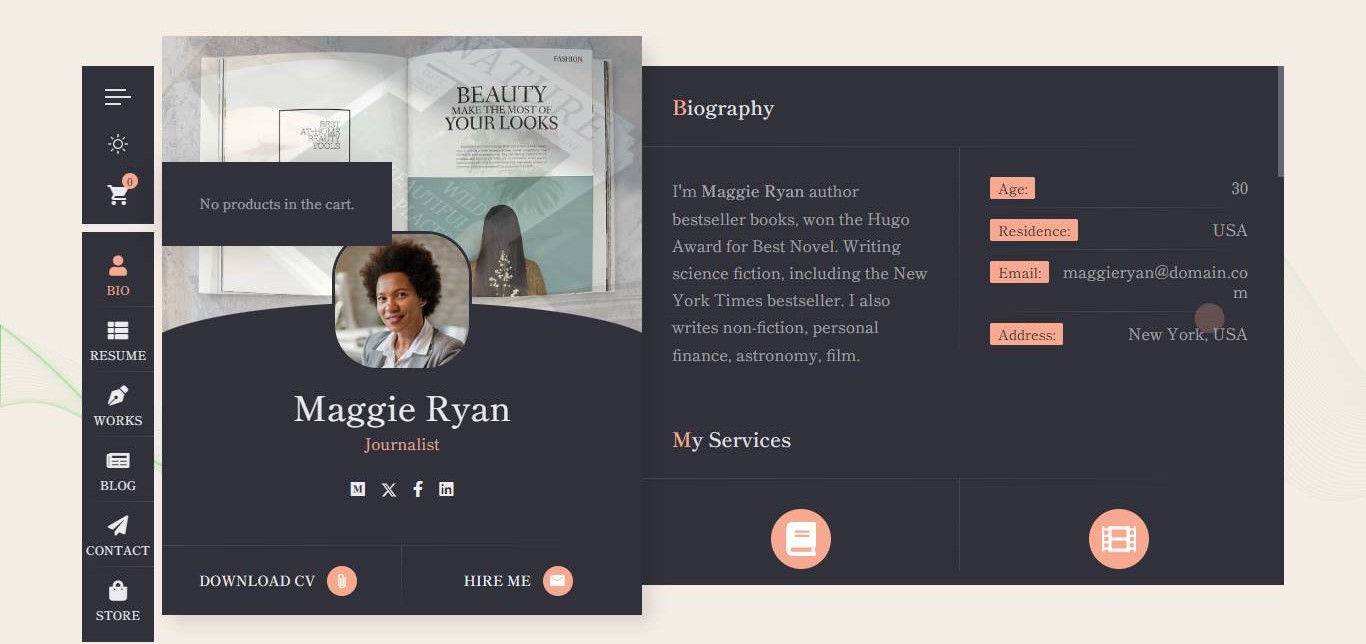The width and height of the screenshot is (1366, 644).
Task: Navigate to the Works section
Action: [118, 405]
